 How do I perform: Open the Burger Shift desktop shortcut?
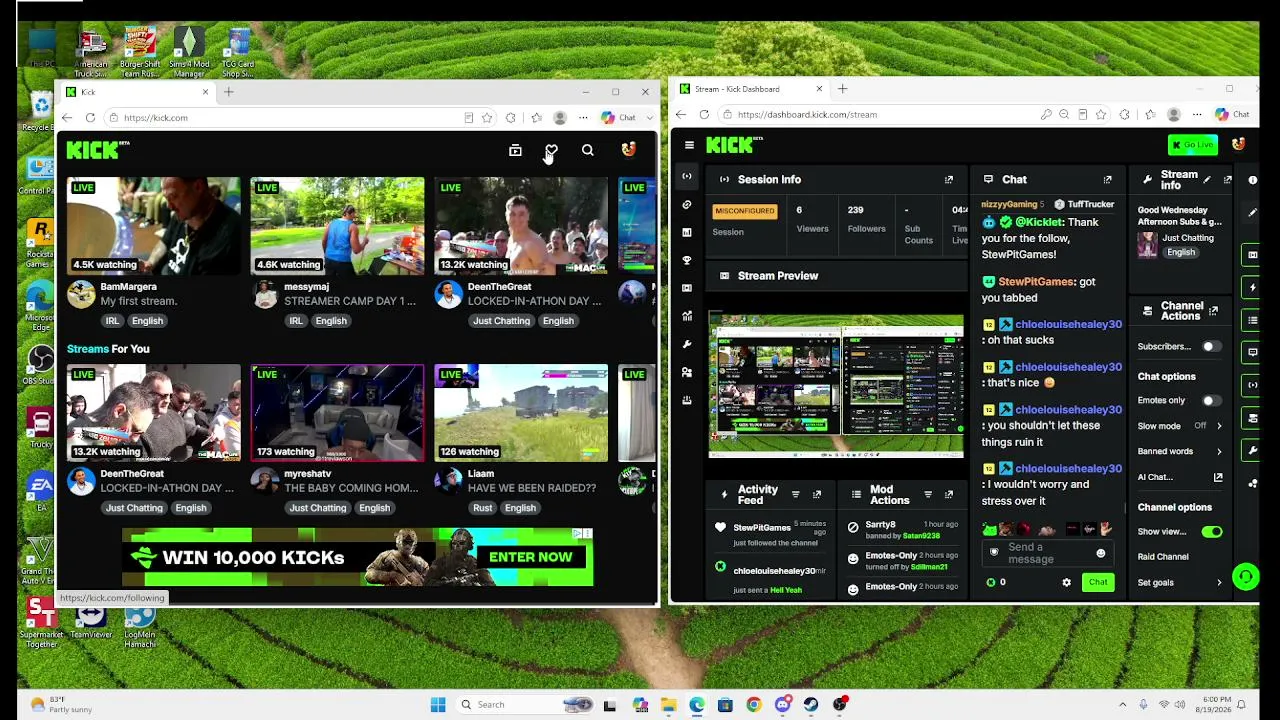[139, 53]
